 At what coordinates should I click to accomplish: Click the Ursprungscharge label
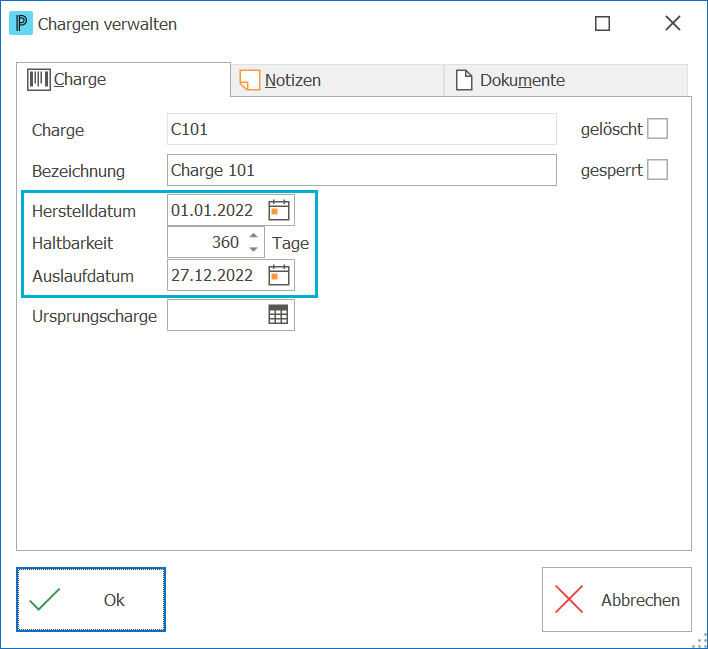tap(94, 316)
